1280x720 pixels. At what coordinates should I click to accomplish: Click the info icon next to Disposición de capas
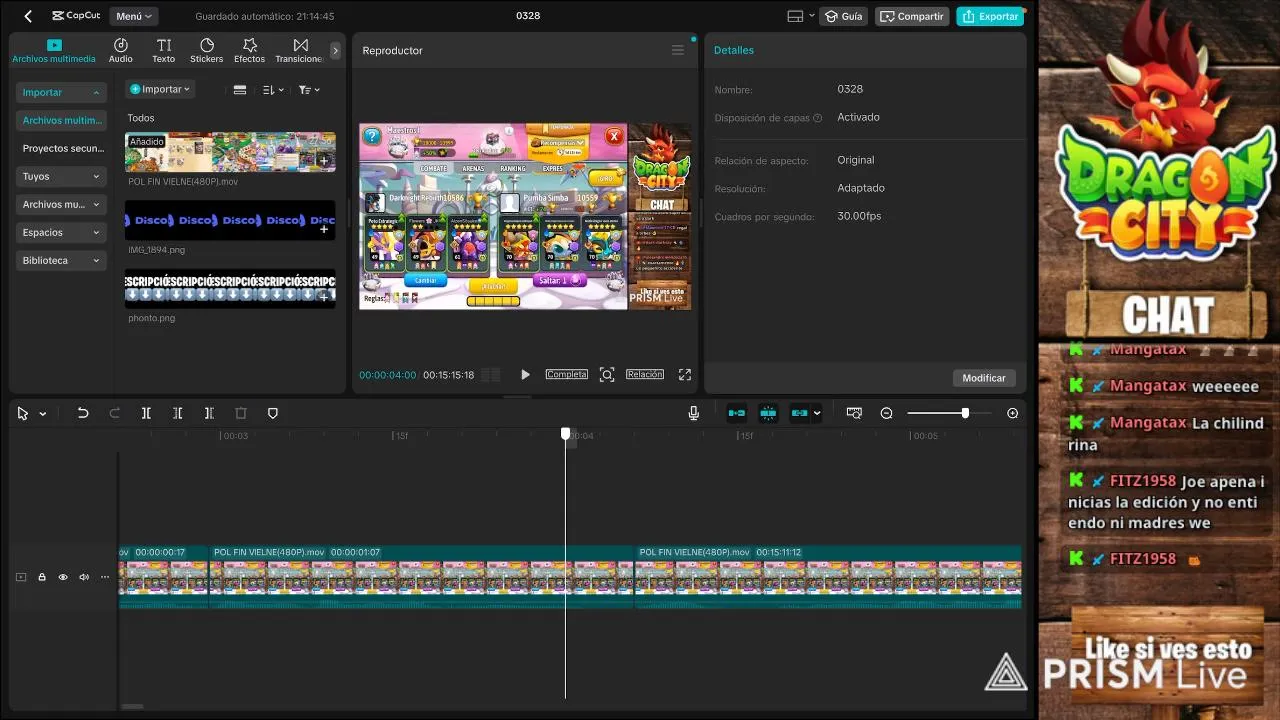tap(817, 118)
